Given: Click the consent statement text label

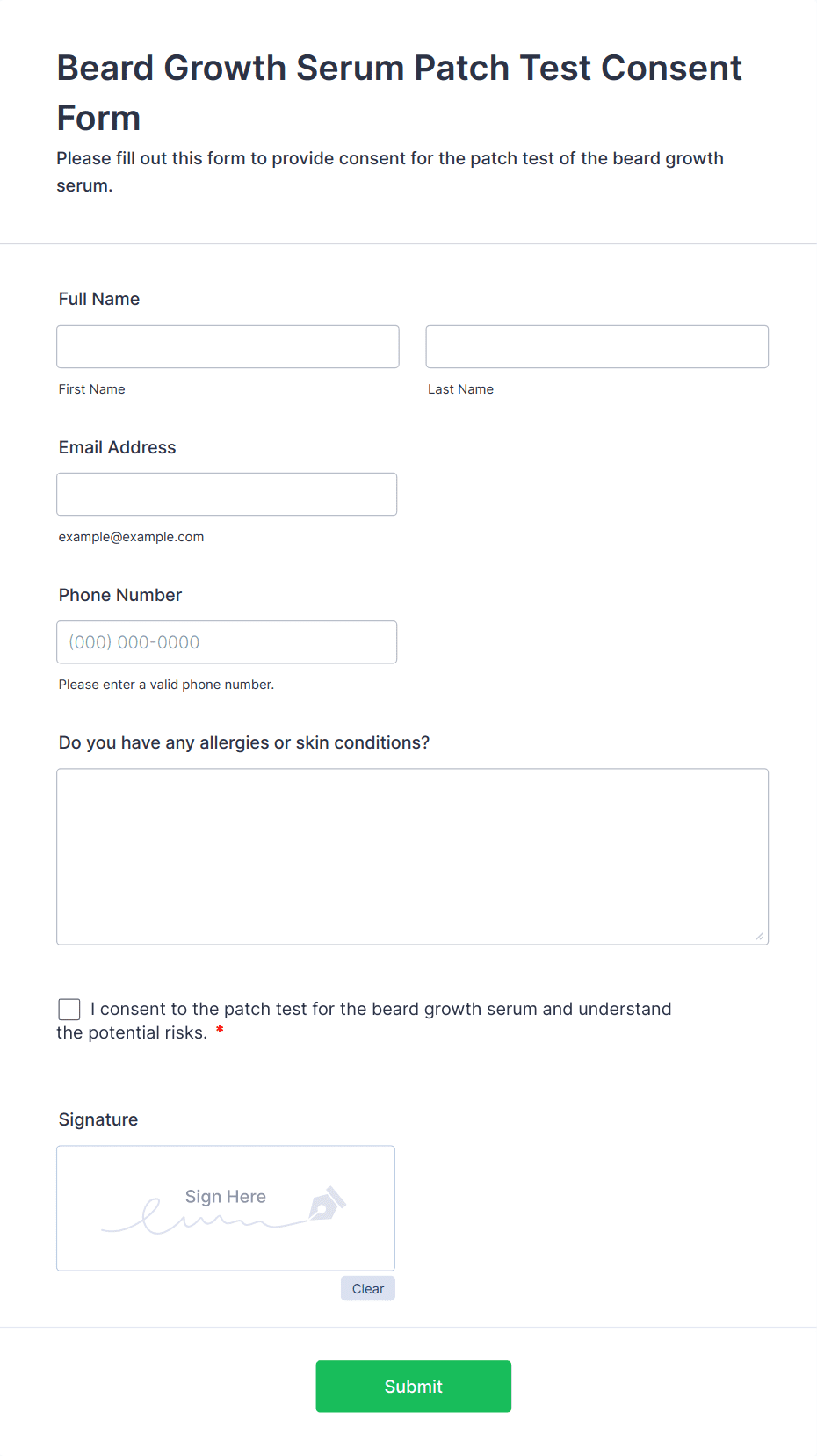Looking at the screenshot, I should coord(364,1020).
